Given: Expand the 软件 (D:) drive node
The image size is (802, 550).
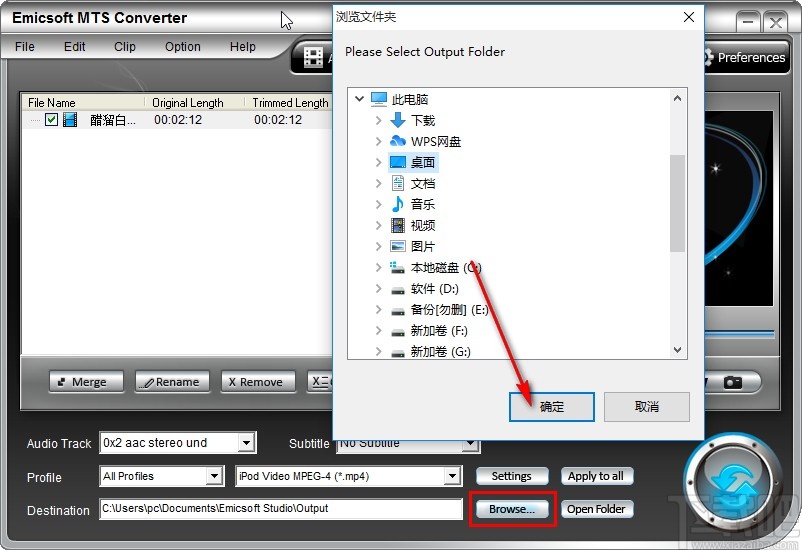Looking at the screenshot, I should [378, 289].
